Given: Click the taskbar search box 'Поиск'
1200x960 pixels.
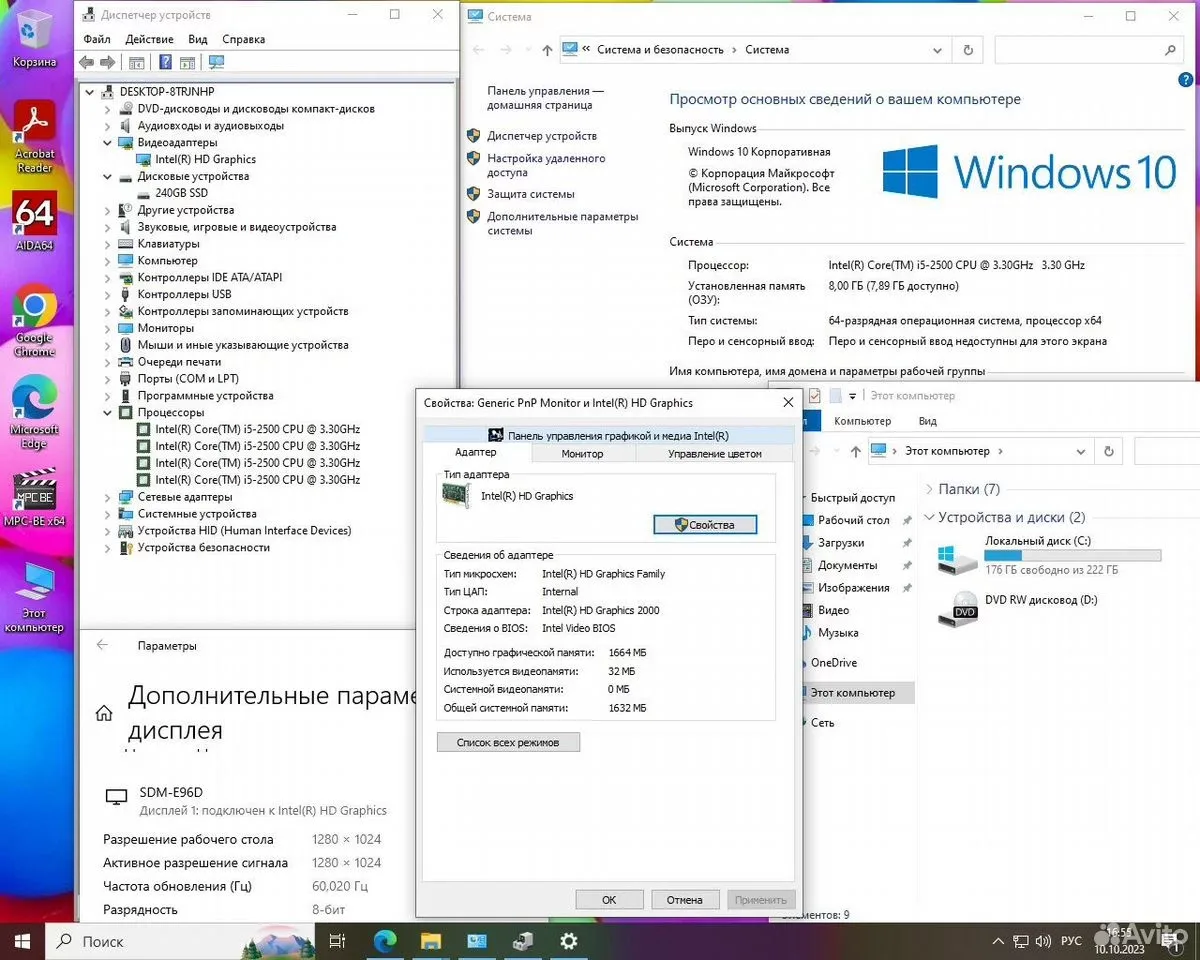Looking at the screenshot, I should point(180,941).
